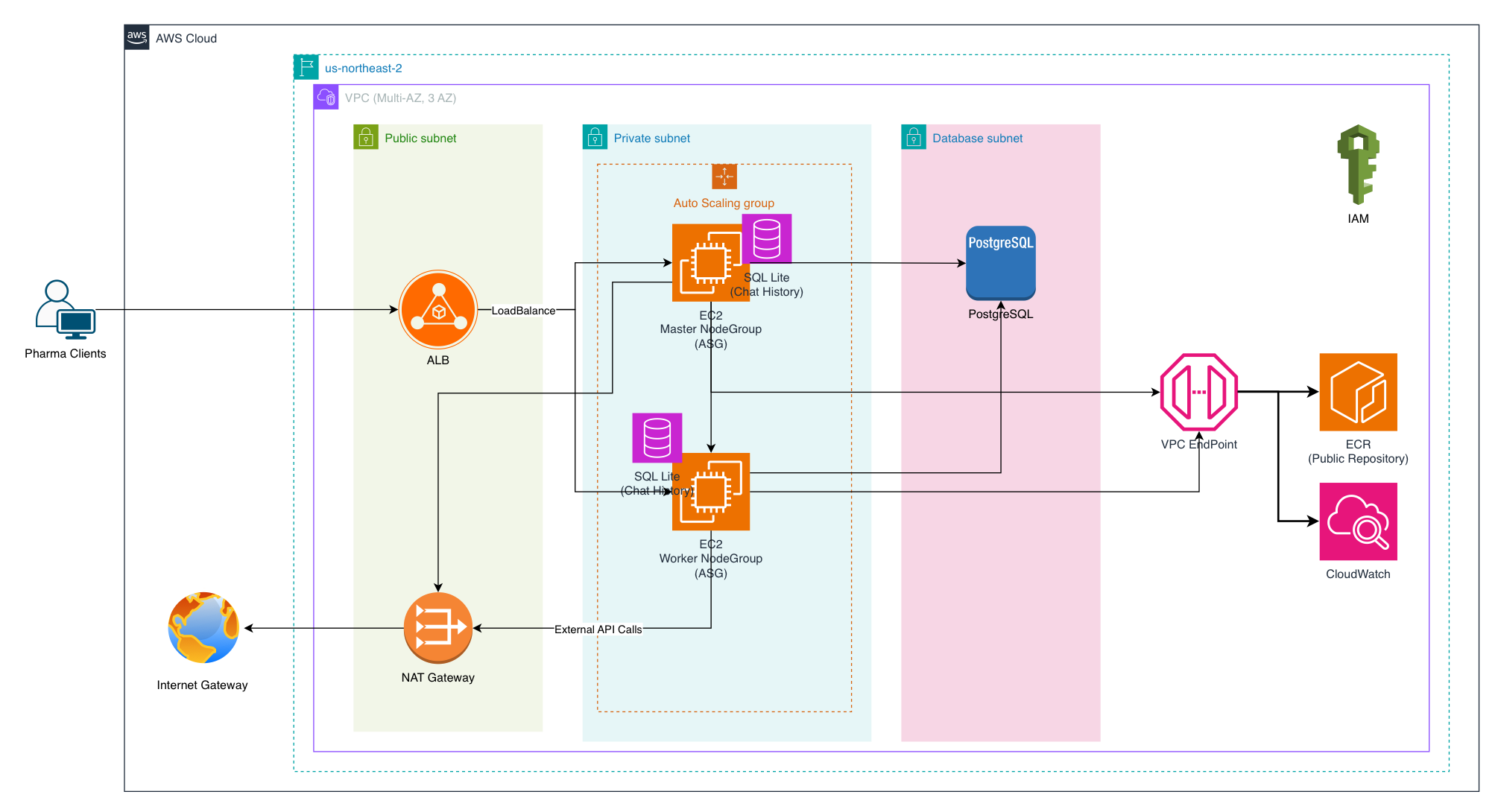Viewport: 1498px width, 812px height.
Task: Click the NAT Gateway icon
Action: [438, 628]
